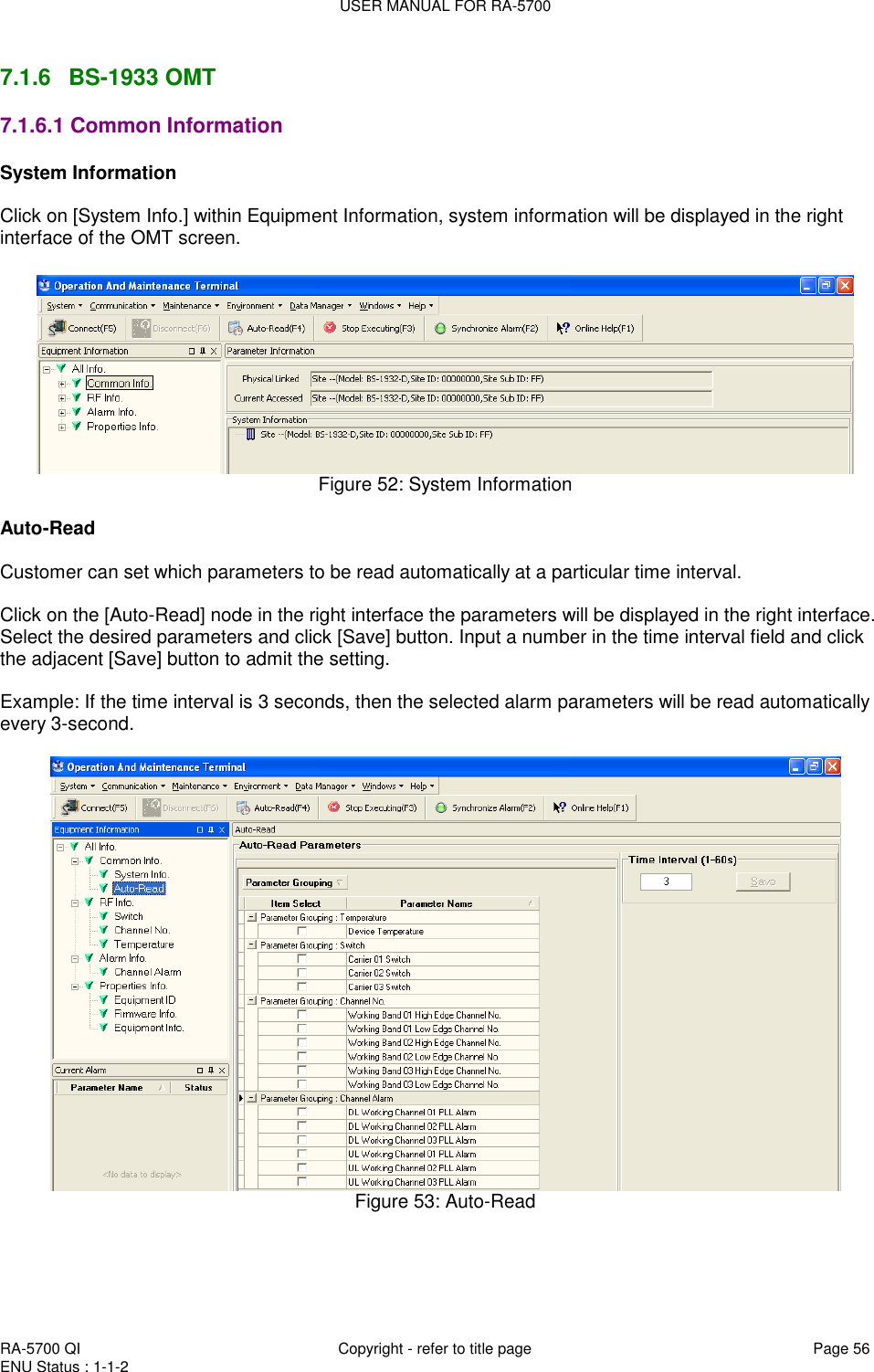Click Synchronize Alarm(F2) in Figure 52 toolbar
874x1372 pixels.
[x=486, y=328]
